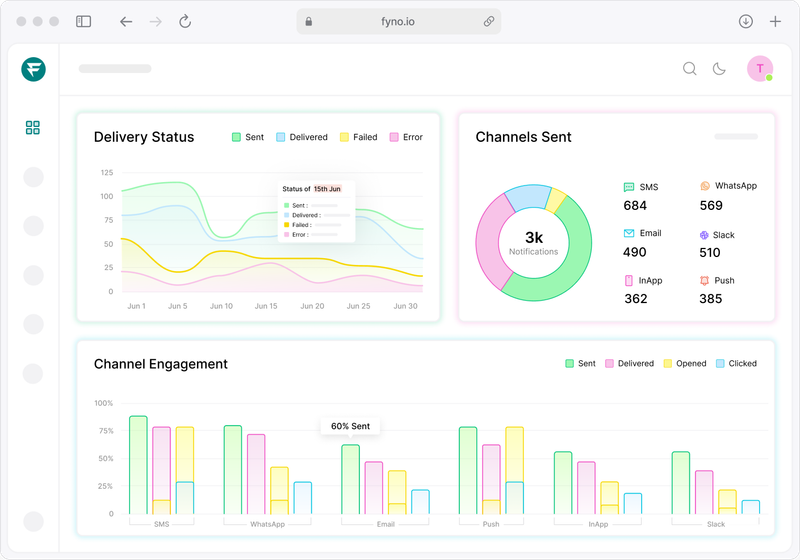Toggle dark mode with the moon icon
The image size is (800, 560).
click(x=719, y=69)
